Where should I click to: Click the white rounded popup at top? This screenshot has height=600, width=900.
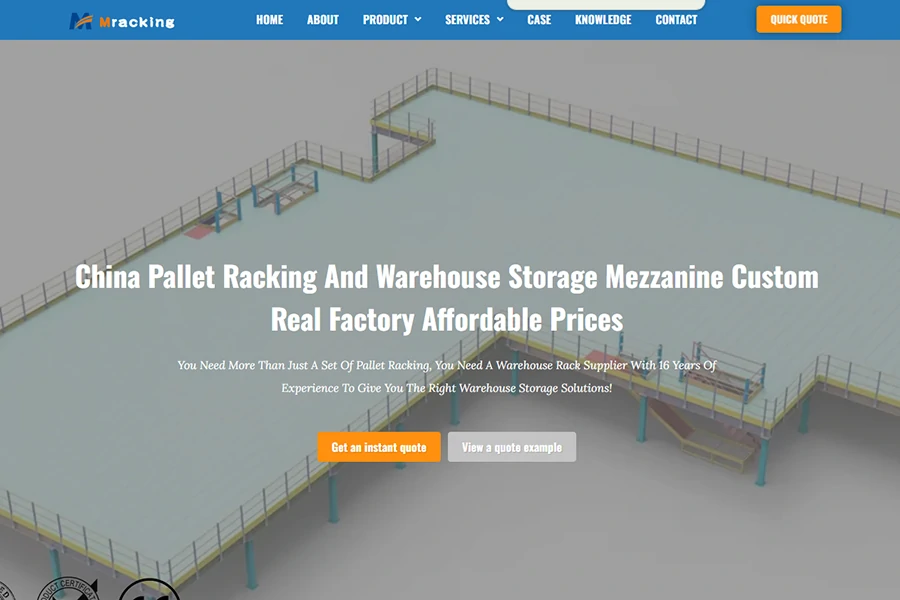pyautogui.click(x=606, y=5)
